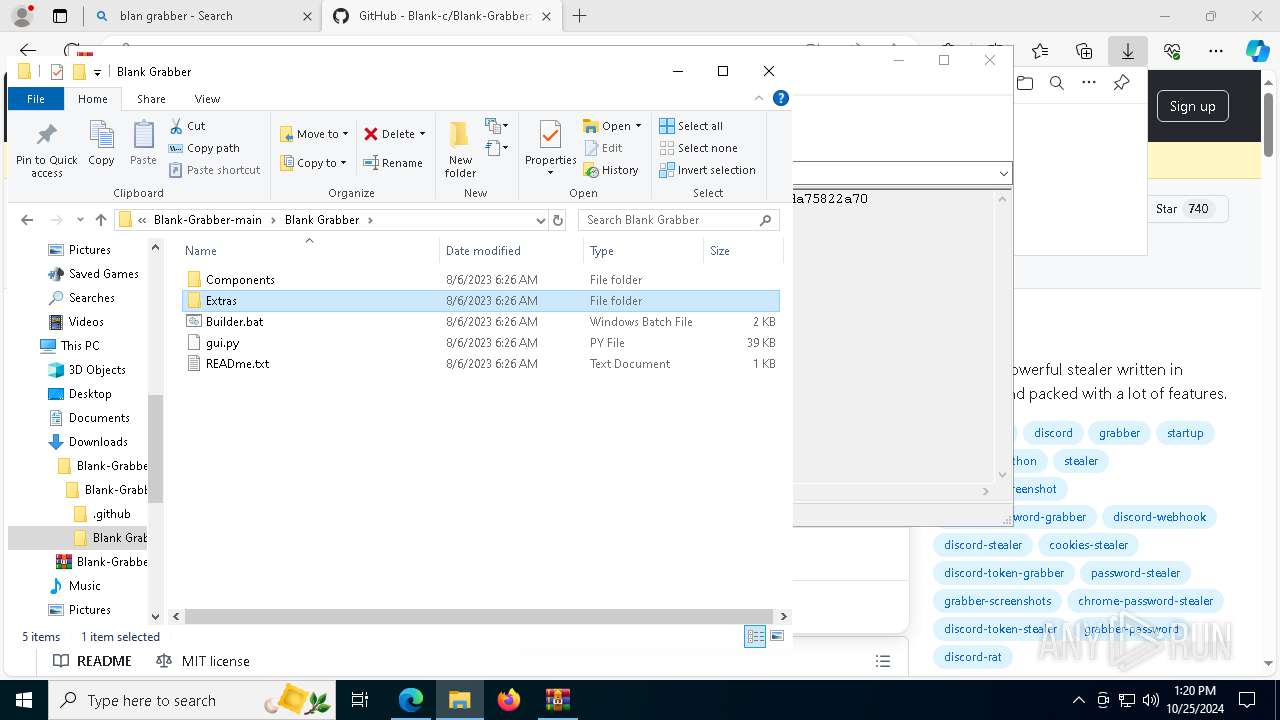Switch to the Home ribbon tab
The image size is (1280, 720).
(93, 99)
